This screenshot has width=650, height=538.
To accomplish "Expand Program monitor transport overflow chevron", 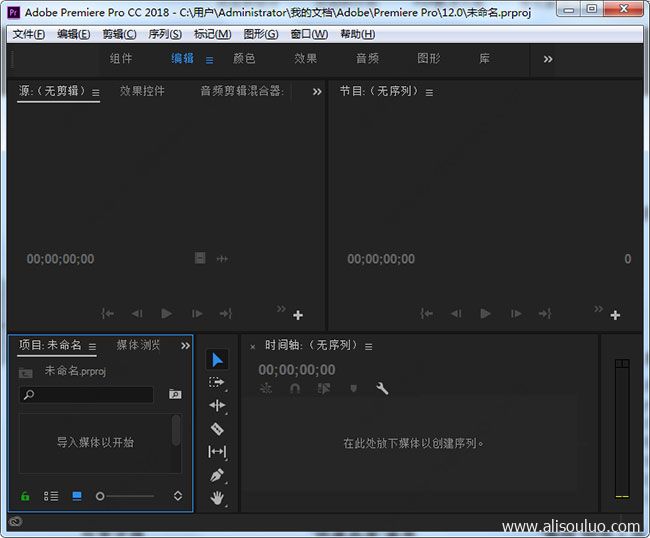I will point(599,308).
